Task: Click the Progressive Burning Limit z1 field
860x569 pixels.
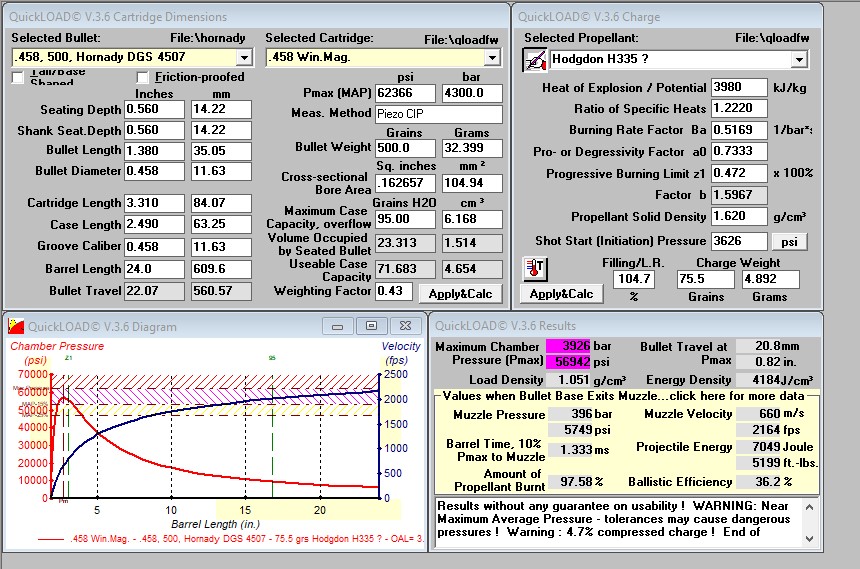Action: coord(739,173)
